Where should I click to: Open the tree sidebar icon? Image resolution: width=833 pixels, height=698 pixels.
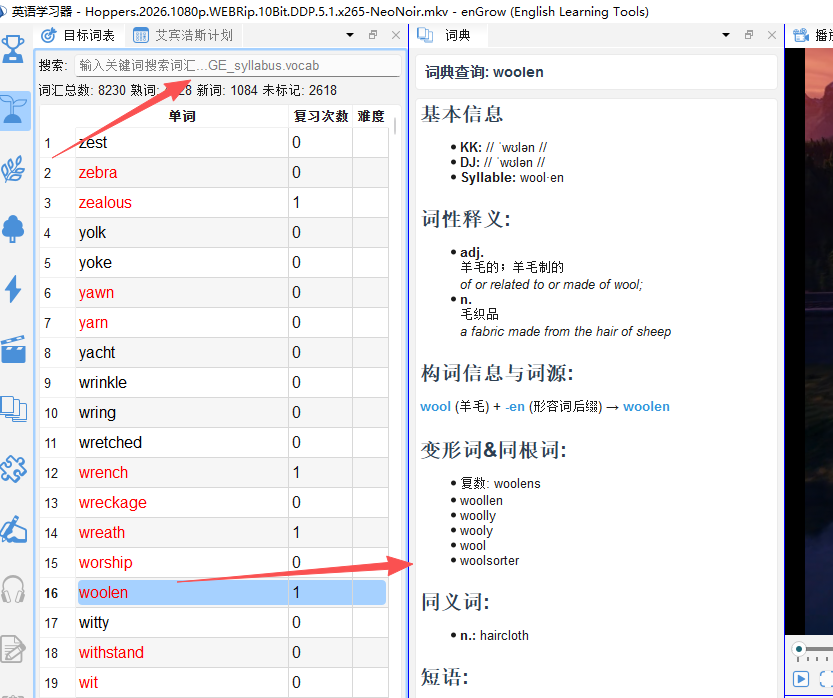13,229
